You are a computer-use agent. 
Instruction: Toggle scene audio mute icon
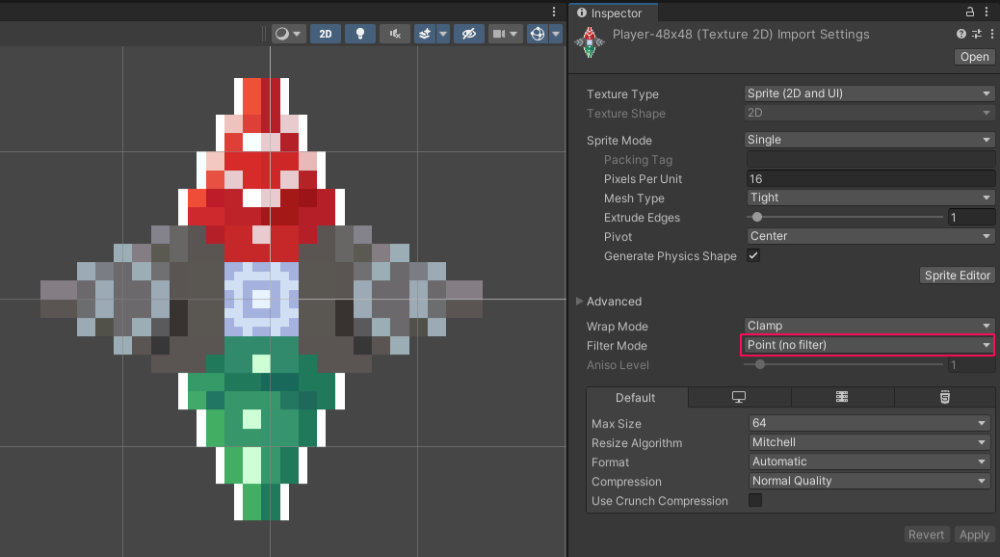point(395,34)
